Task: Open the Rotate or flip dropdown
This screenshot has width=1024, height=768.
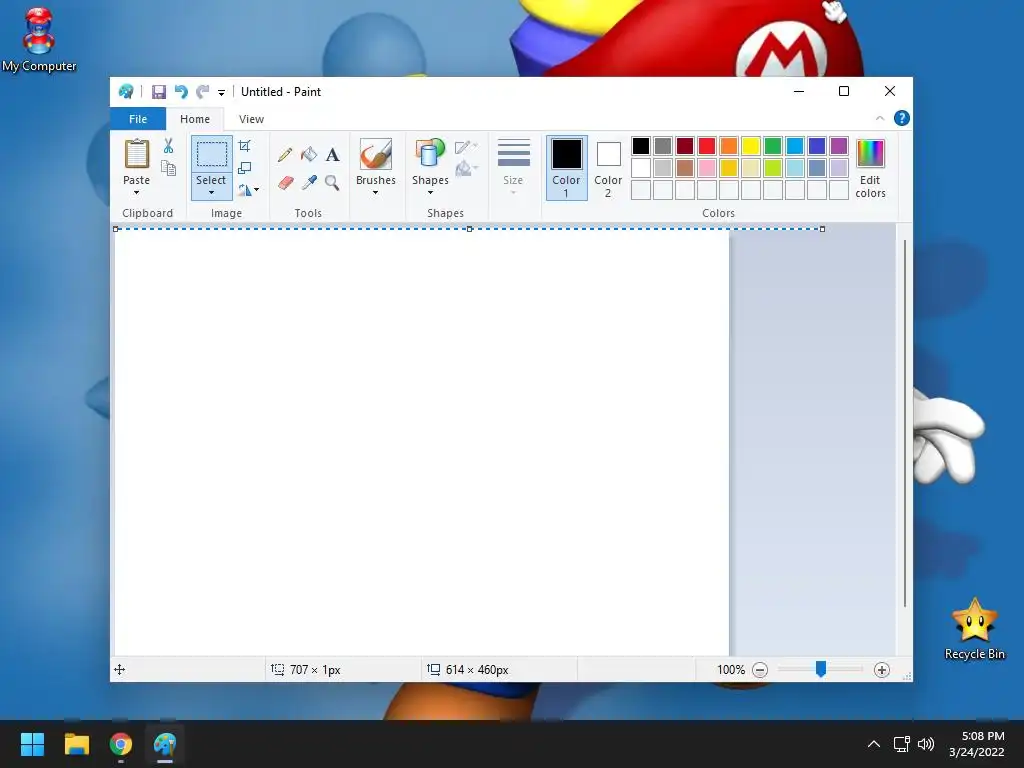Action: click(249, 190)
